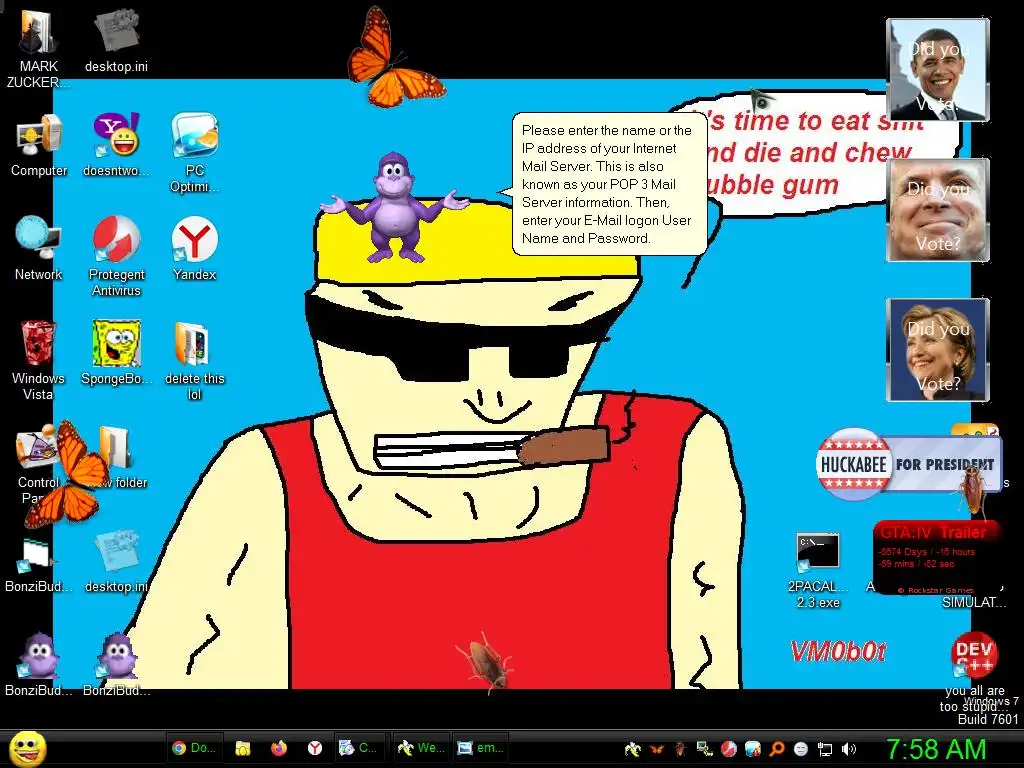Viewport: 1024px width, 768px height.
Task: Click the smiley face Start button
Action: coord(28,748)
